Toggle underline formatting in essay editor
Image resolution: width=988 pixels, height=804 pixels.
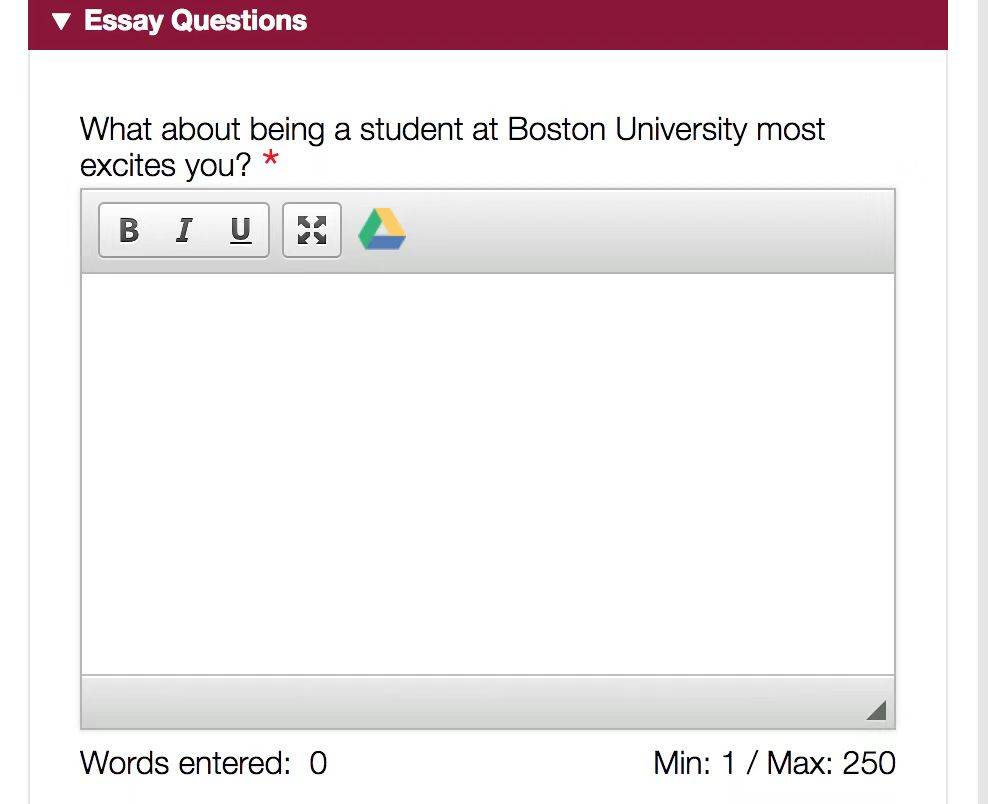(x=240, y=230)
